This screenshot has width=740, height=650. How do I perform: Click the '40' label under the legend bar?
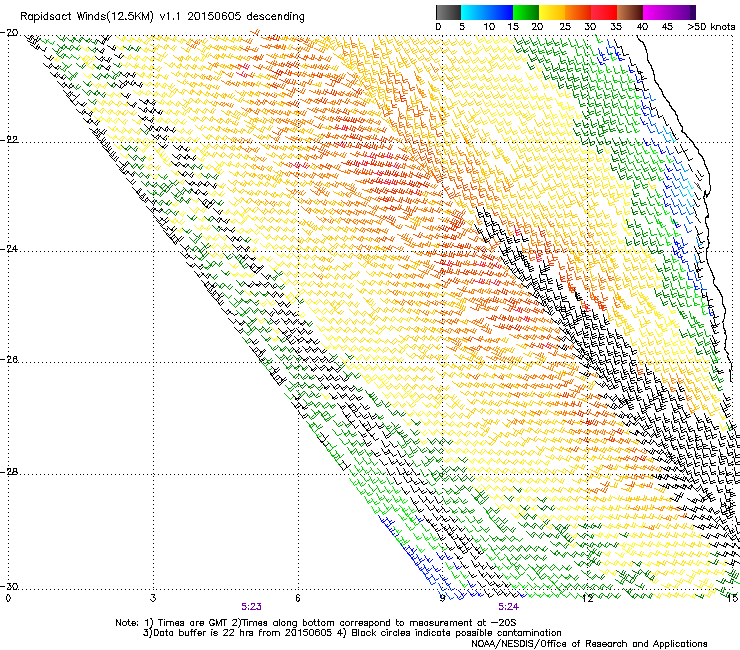(x=642, y=27)
